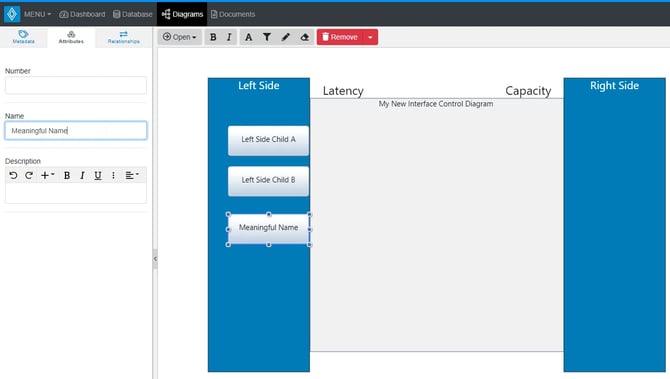Click the Latency label
The height and width of the screenshot is (379, 670).
tap(343, 91)
